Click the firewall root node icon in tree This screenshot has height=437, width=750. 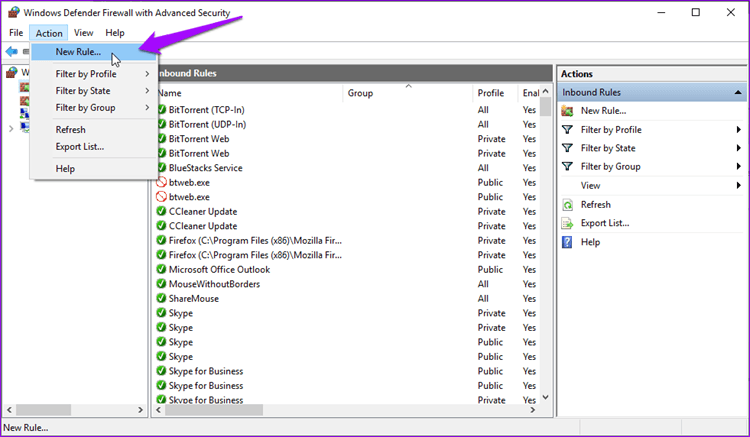click(11, 72)
